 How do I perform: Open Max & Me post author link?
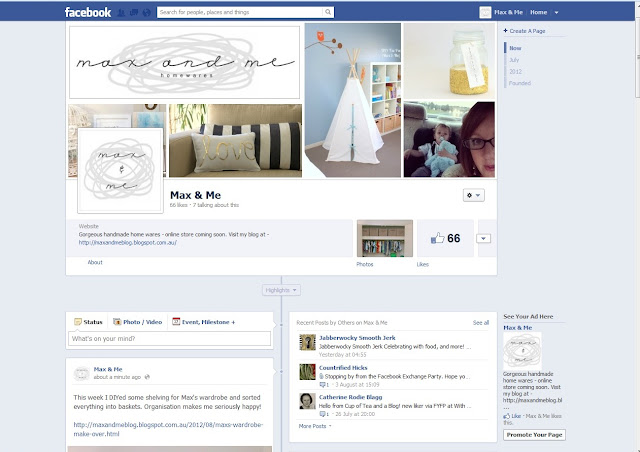coord(108,369)
